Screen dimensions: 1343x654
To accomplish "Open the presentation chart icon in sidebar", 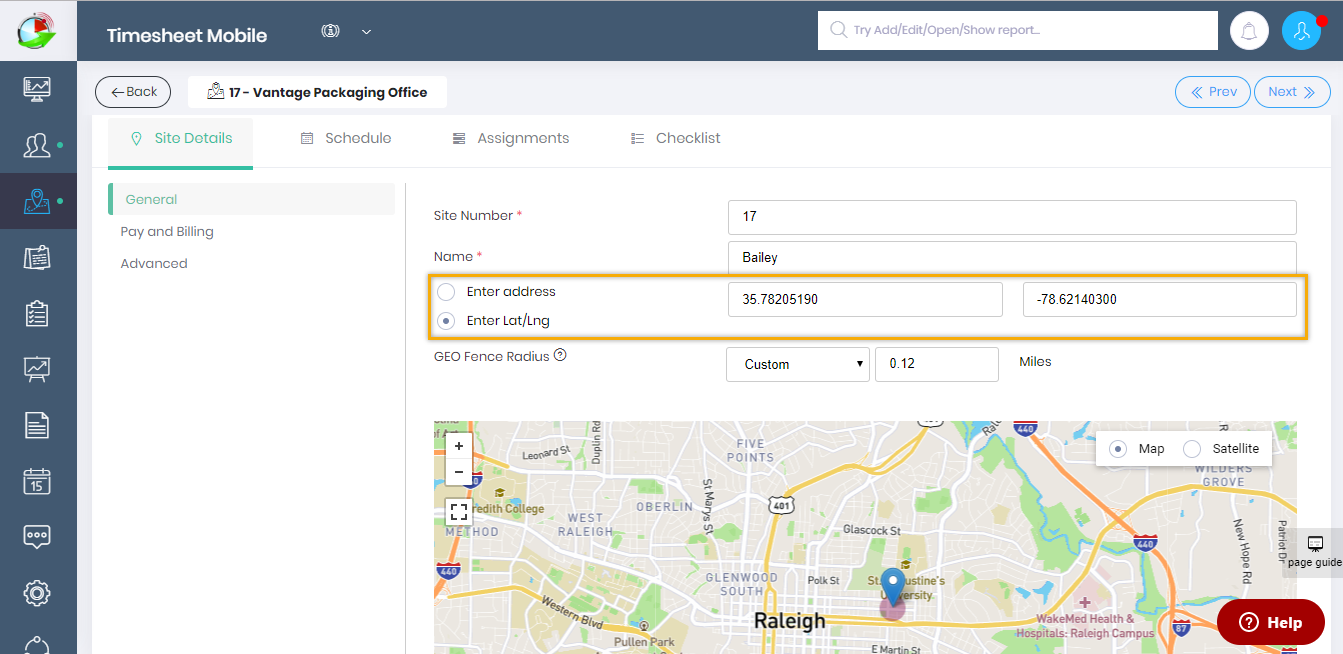I will click(37, 369).
